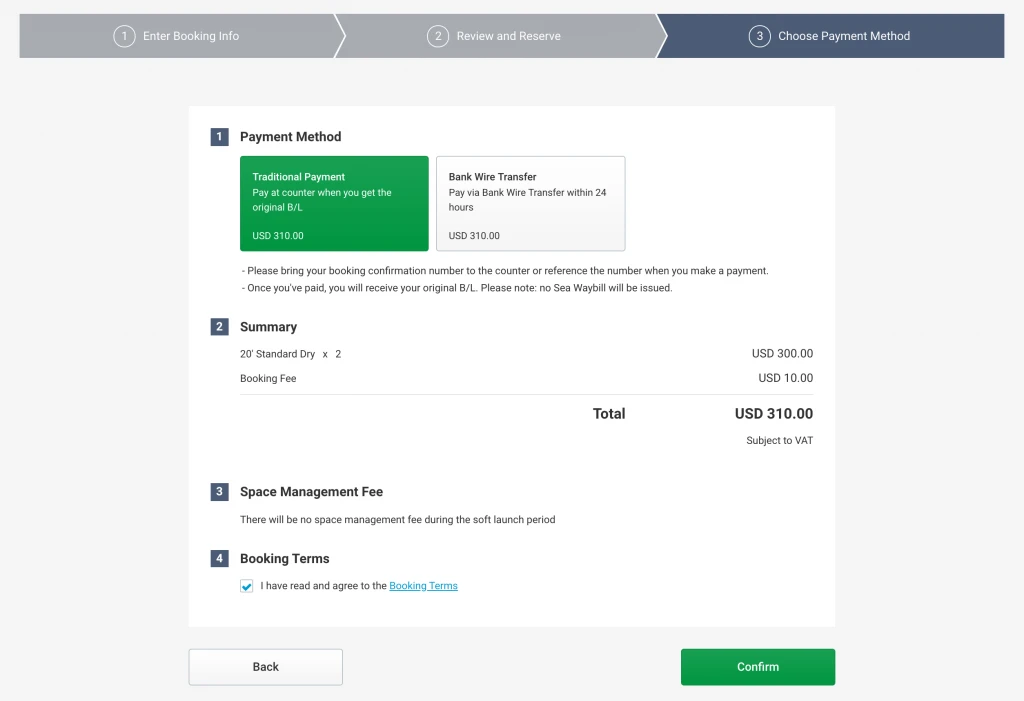Go to the Enter Booking Info step label

point(191,36)
